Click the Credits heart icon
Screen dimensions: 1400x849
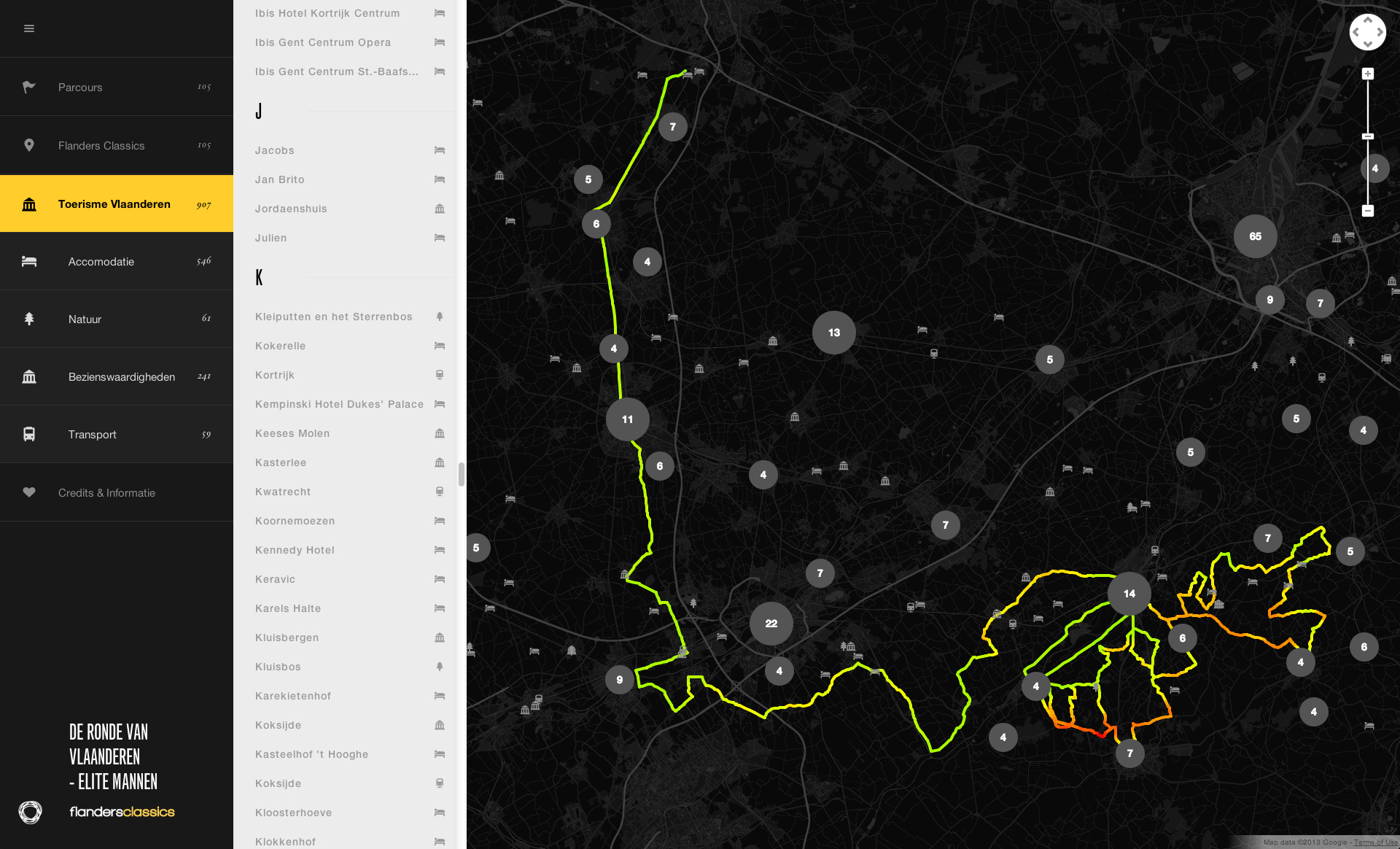pyautogui.click(x=29, y=492)
